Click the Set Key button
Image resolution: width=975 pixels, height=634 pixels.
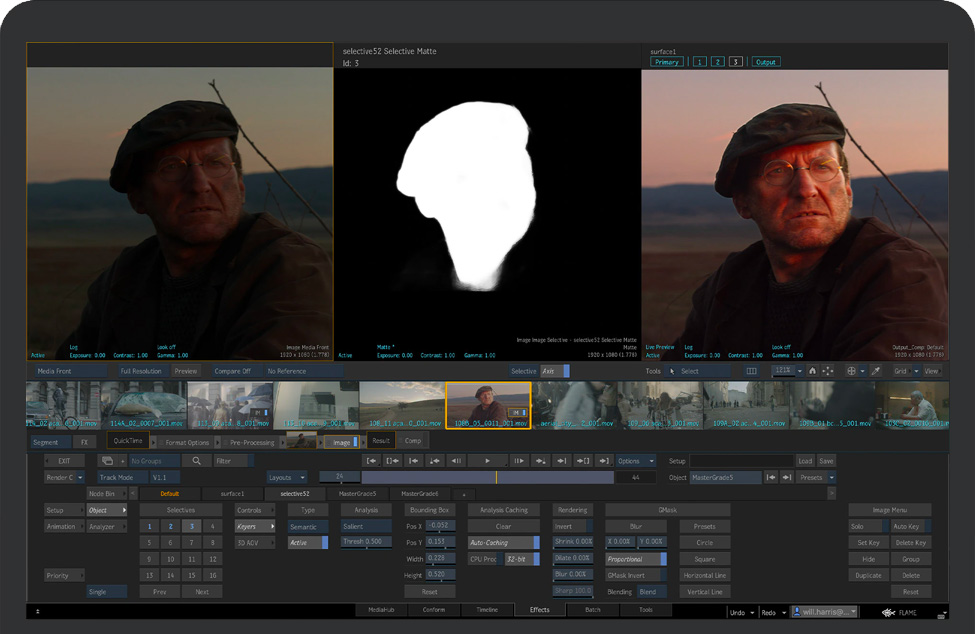click(868, 543)
